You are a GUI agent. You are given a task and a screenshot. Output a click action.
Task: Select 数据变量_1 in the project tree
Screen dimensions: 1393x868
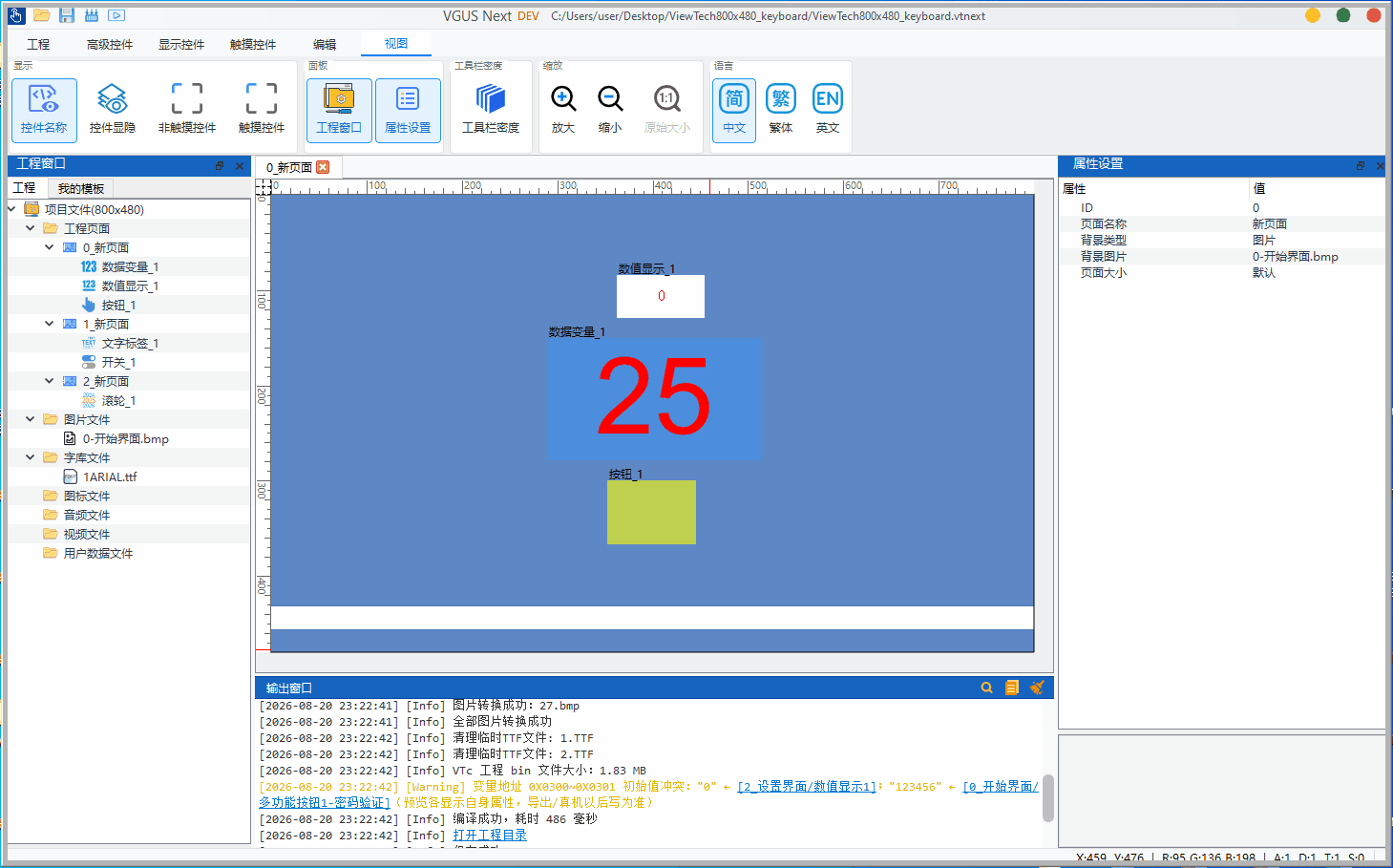pyautogui.click(x=130, y=266)
